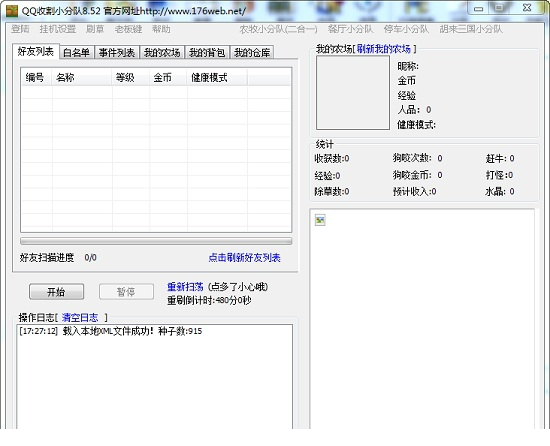Click 重刷倒计时:480分0秒 text

coord(209,300)
